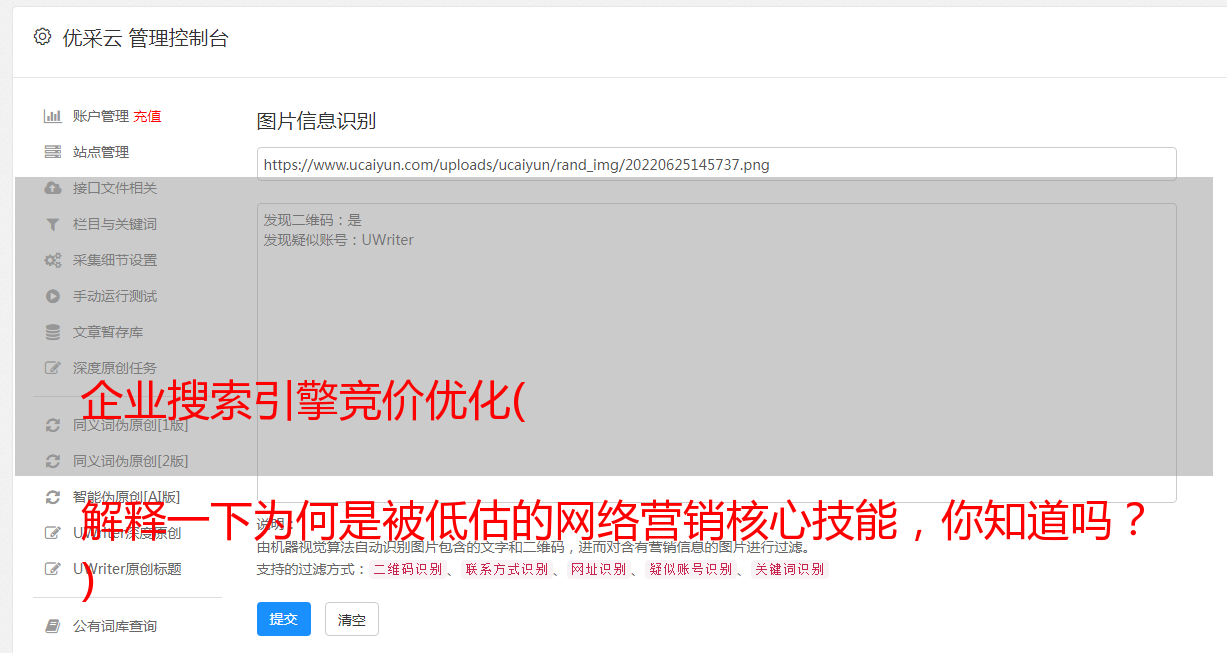
Task: Click the gear icon beside 优采云 管理控制台
Action: (x=42, y=37)
